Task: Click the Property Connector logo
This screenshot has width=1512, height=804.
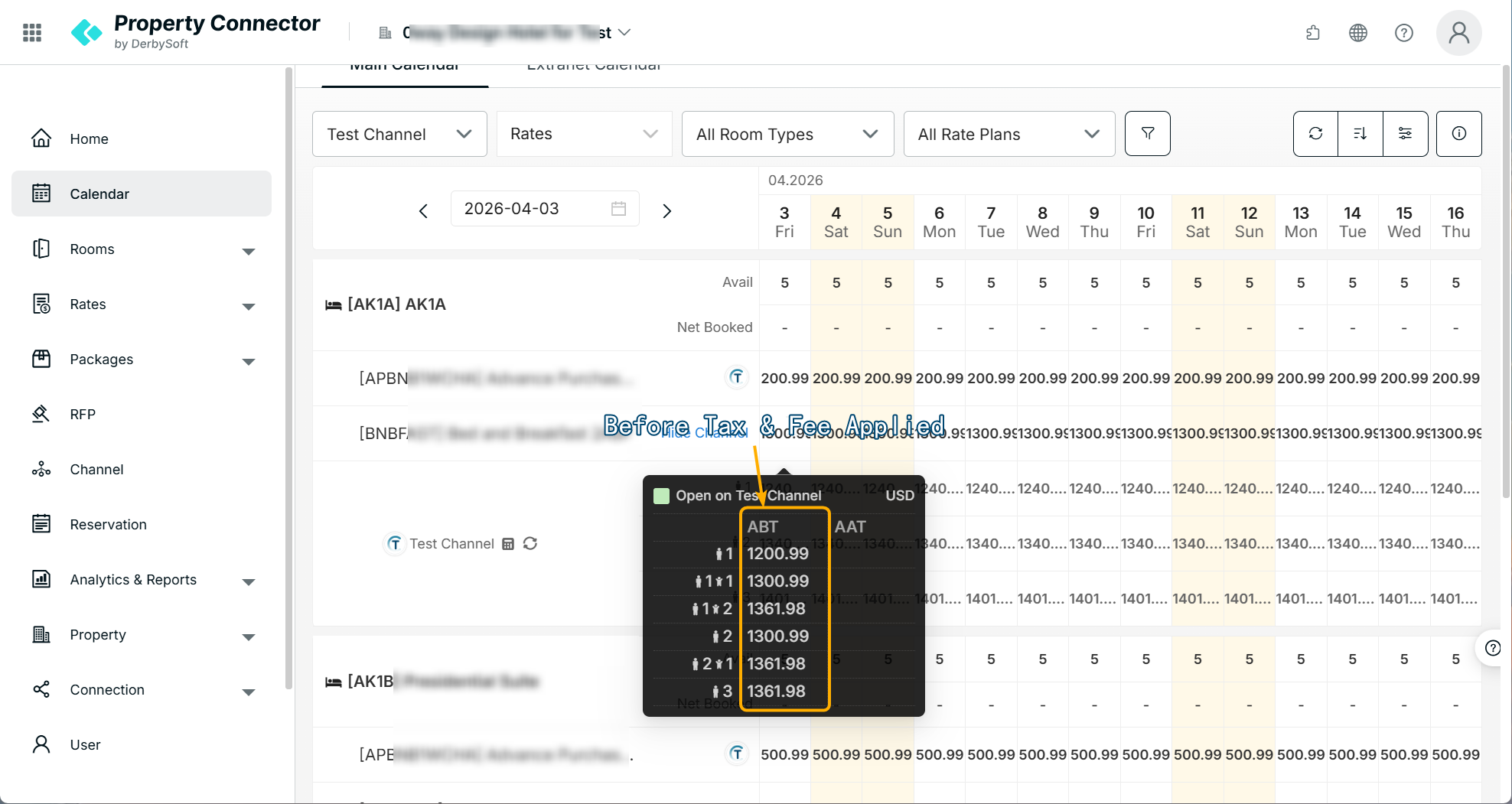Action: click(195, 32)
